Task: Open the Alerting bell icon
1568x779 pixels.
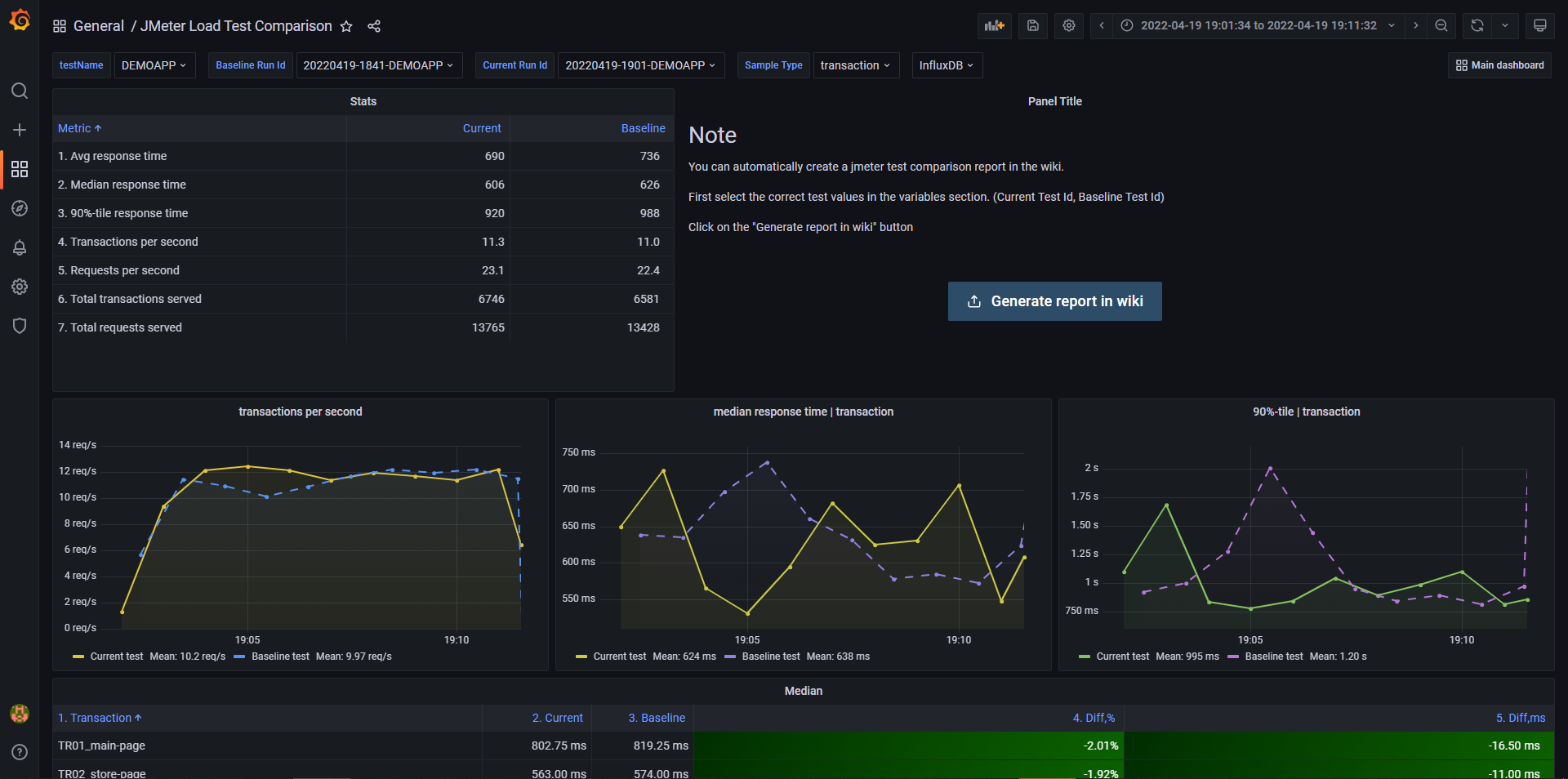Action: [20, 247]
